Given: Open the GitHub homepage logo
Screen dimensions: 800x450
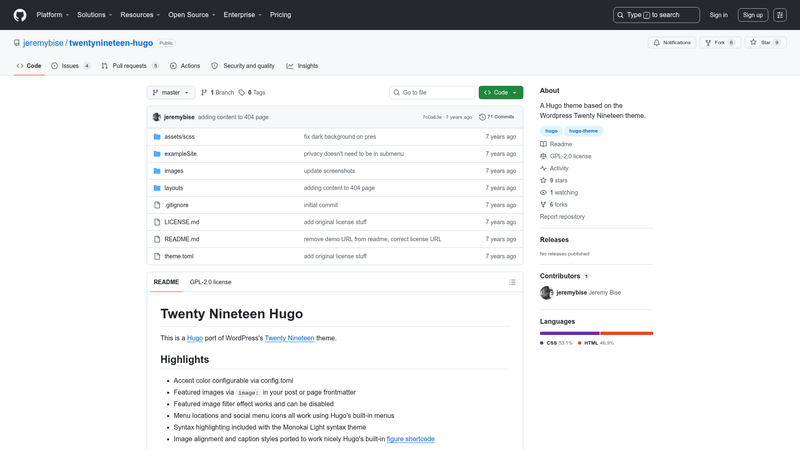Looking at the screenshot, I should [x=20, y=15].
